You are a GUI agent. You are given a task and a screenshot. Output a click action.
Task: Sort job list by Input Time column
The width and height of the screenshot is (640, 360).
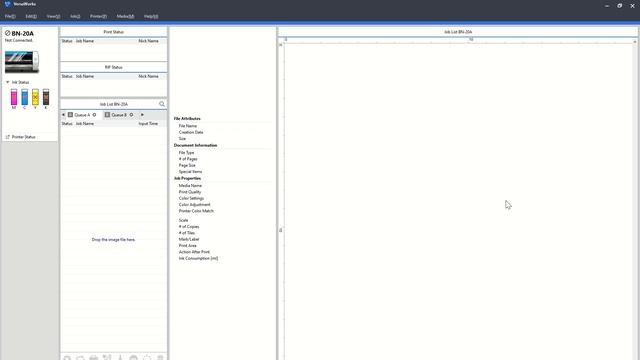coord(148,123)
